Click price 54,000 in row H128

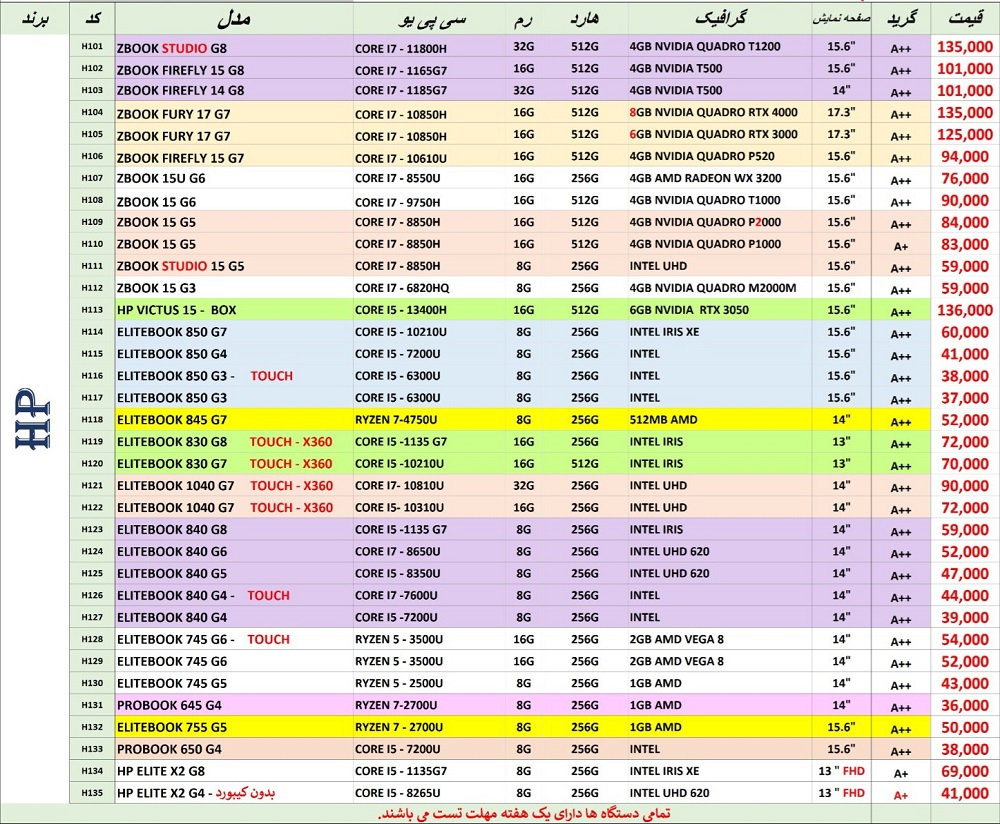pos(965,640)
